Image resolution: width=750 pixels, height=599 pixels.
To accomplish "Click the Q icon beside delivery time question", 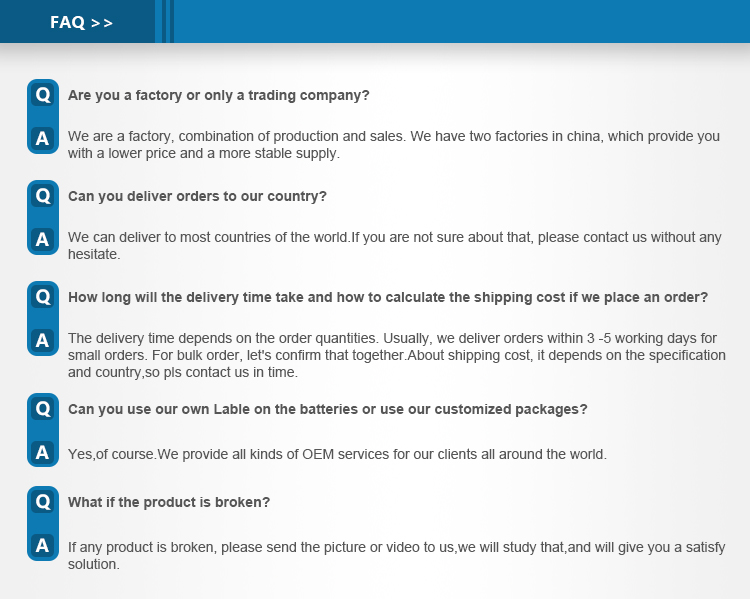I will click(43, 297).
